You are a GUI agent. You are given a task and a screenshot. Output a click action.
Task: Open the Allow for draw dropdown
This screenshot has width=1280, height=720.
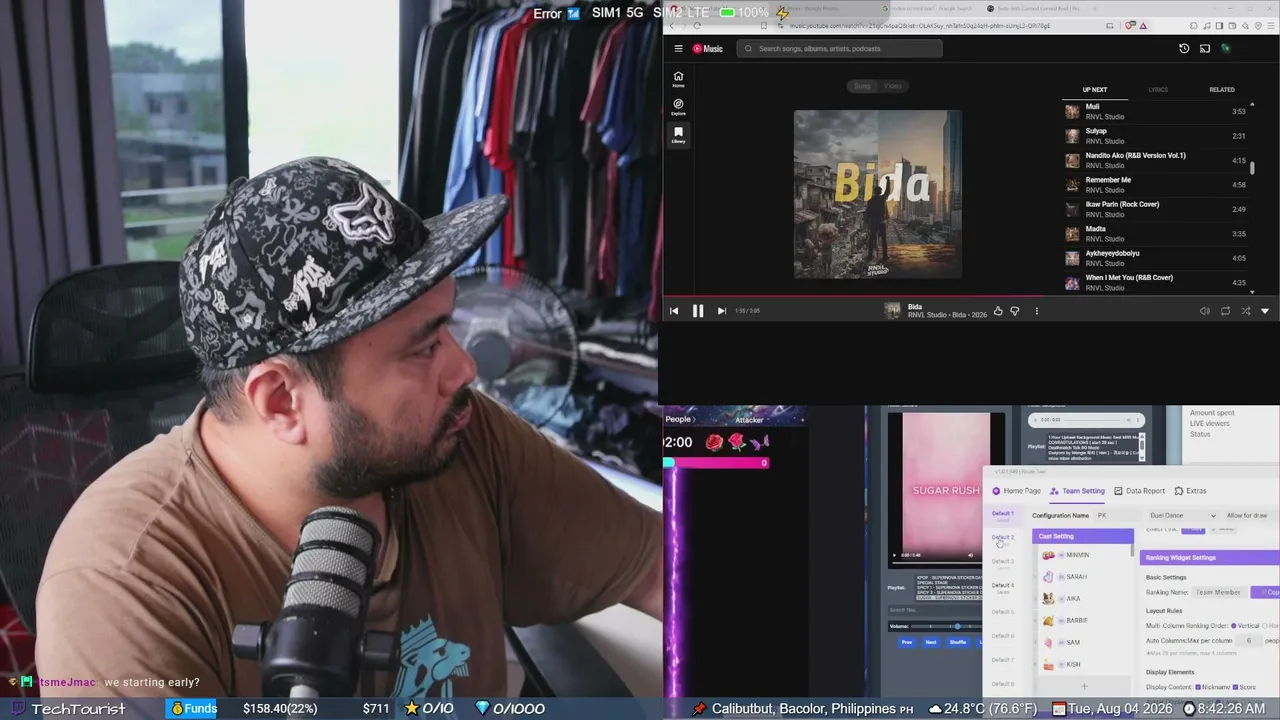click(1248, 516)
